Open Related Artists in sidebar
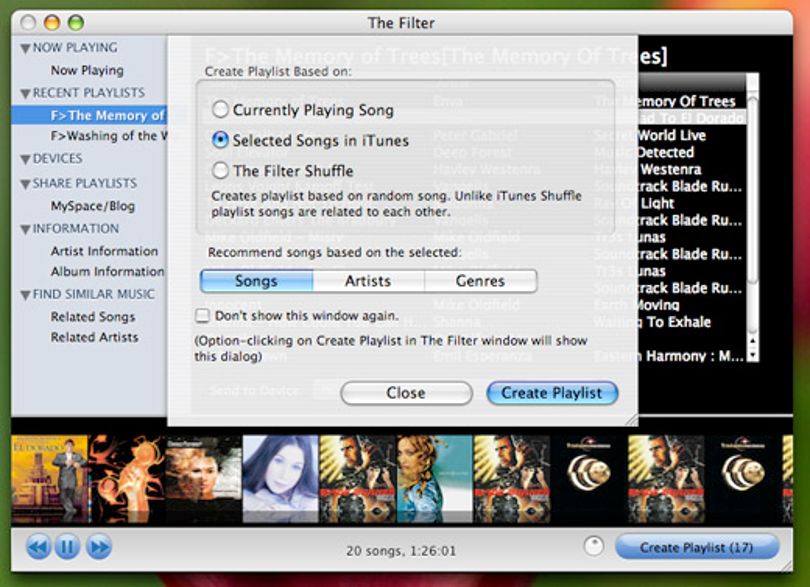The height and width of the screenshot is (587, 810). (x=95, y=337)
